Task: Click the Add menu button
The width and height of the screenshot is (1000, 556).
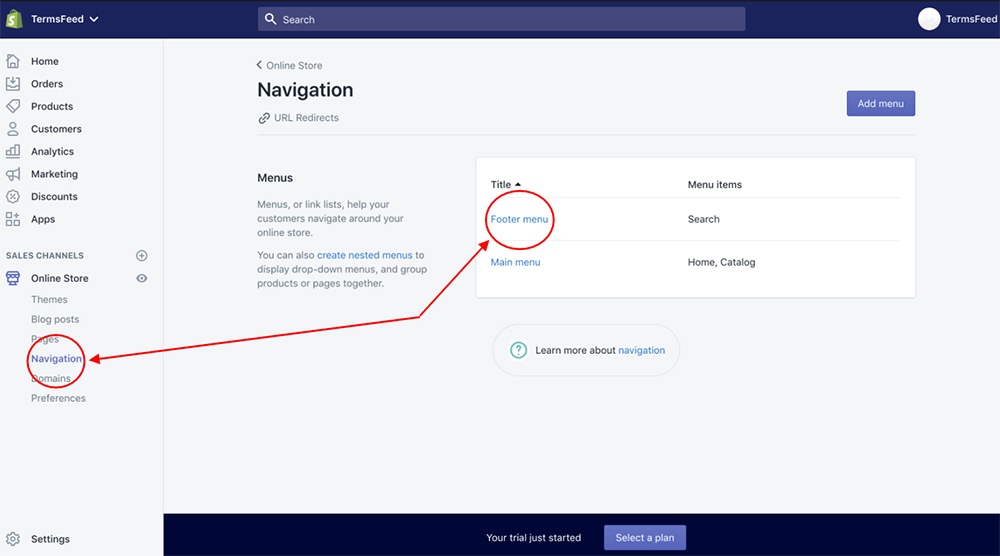Action: tap(881, 103)
